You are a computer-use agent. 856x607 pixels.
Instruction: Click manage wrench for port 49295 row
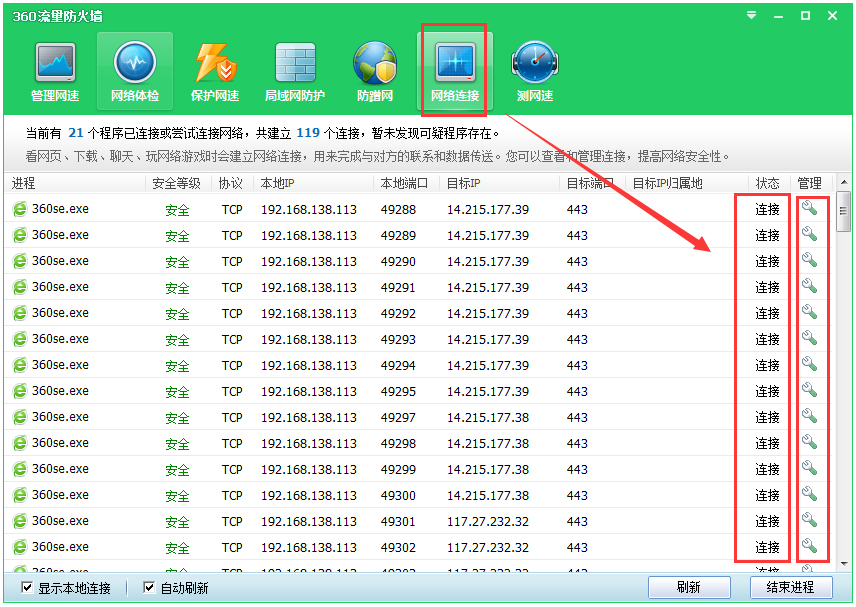(x=809, y=390)
